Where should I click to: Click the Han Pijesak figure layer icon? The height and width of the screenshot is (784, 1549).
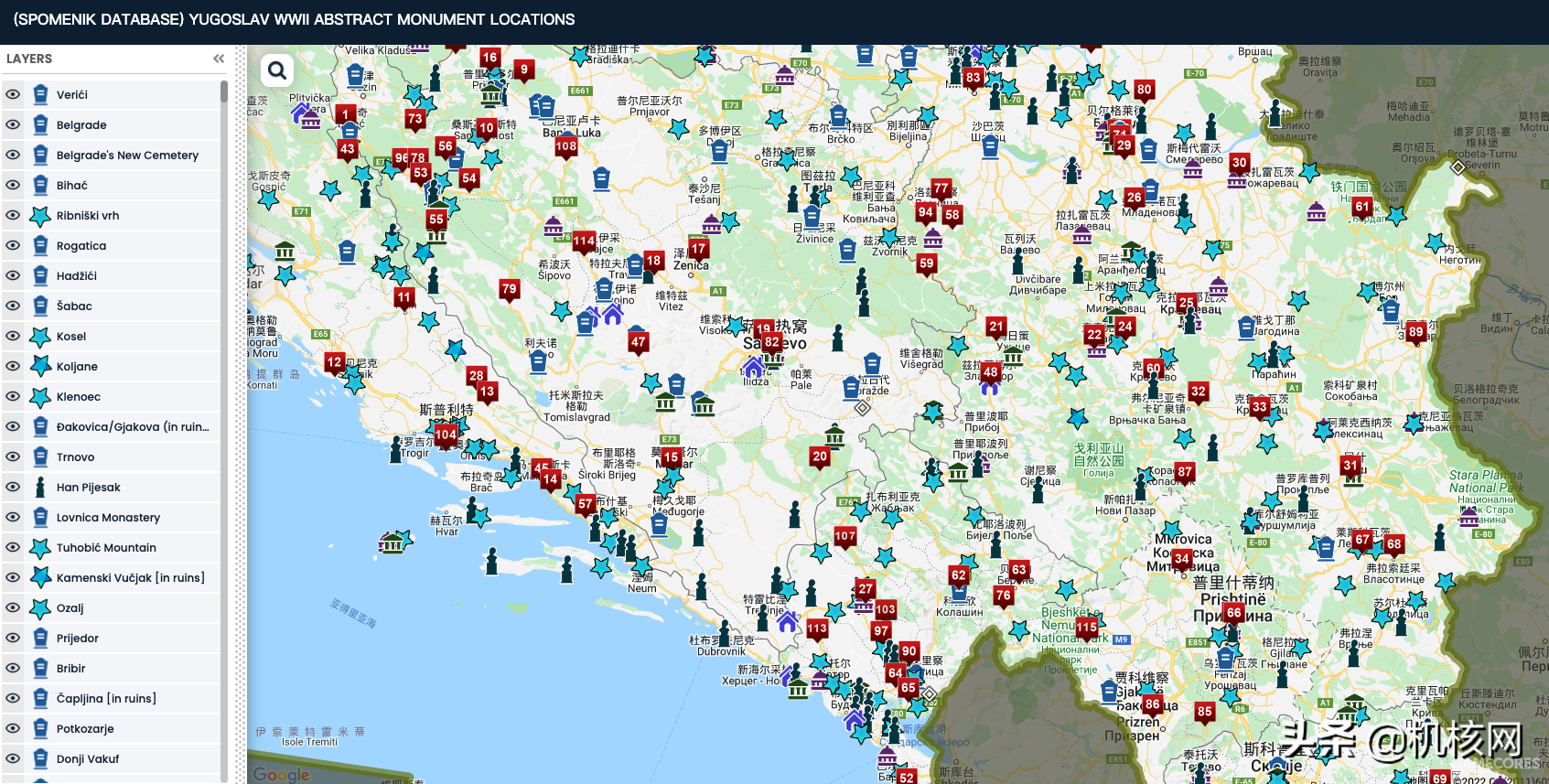click(x=40, y=487)
